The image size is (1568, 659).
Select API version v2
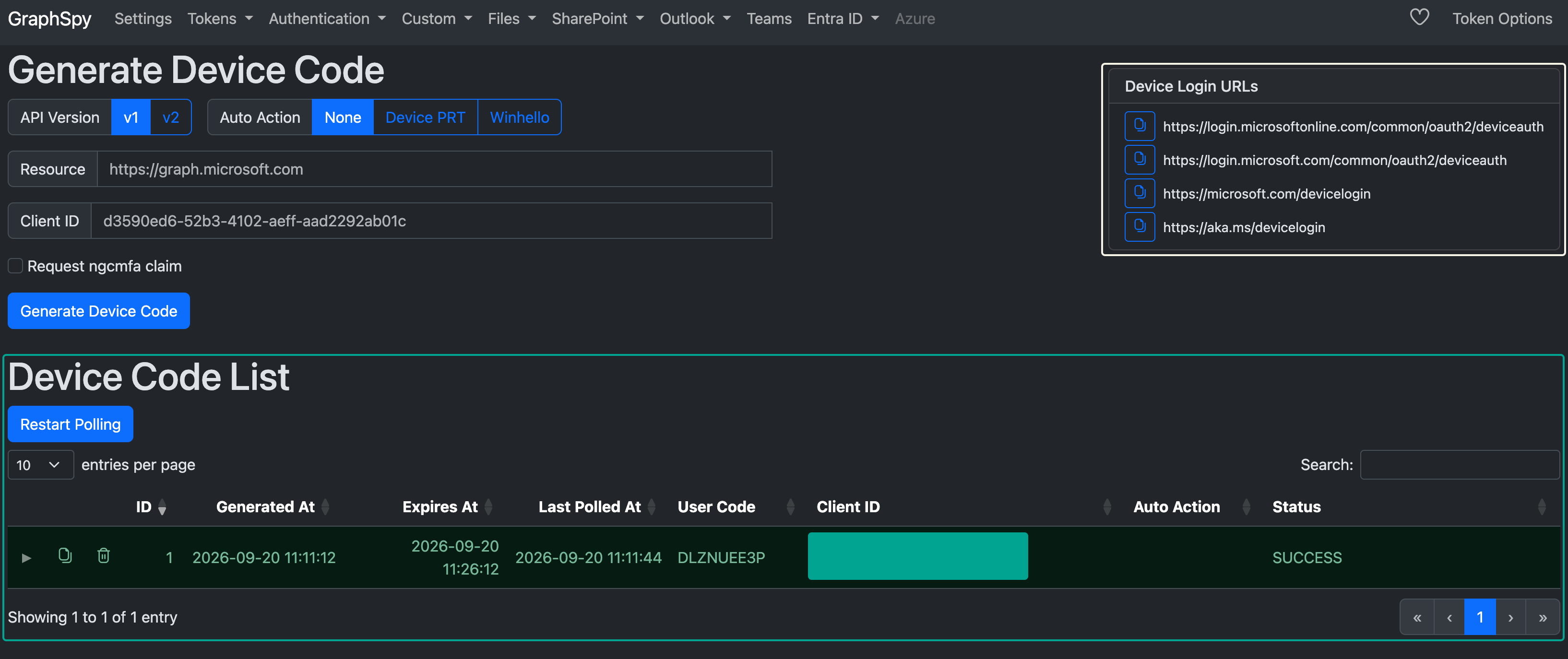[x=170, y=117]
